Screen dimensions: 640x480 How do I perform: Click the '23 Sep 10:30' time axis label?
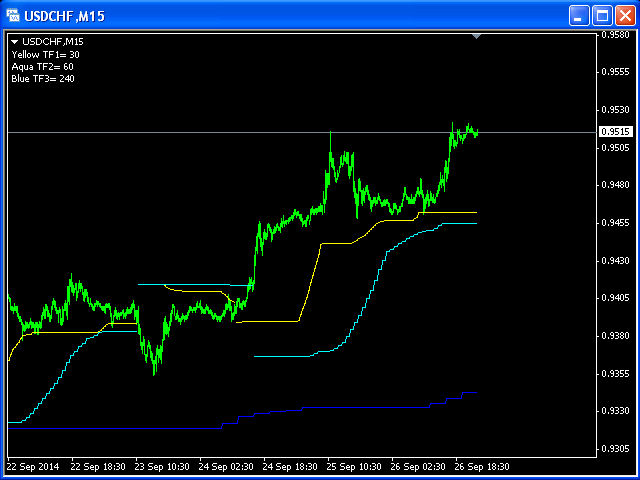click(x=162, y=467)
